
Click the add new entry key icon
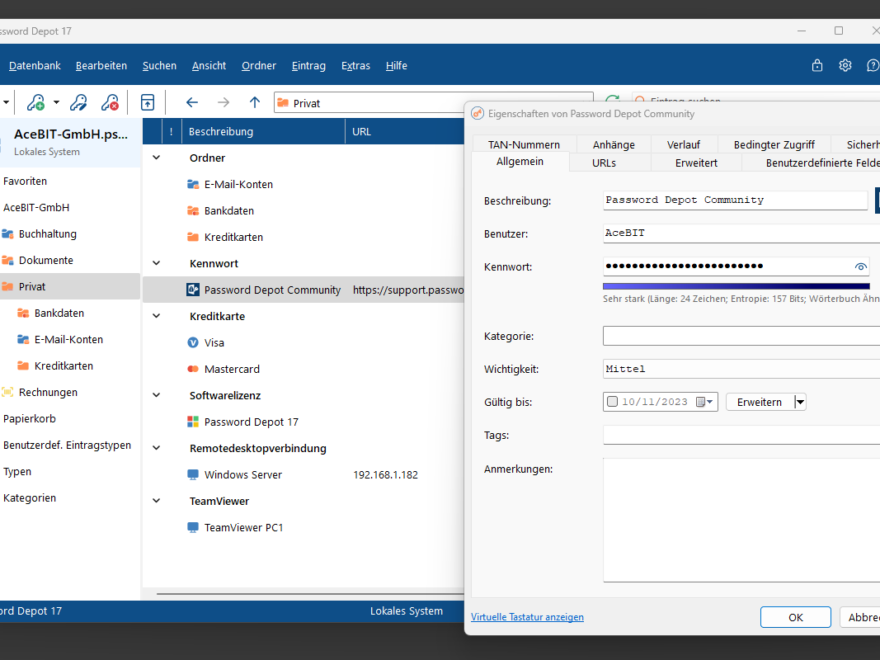click(x=36, y=103)
